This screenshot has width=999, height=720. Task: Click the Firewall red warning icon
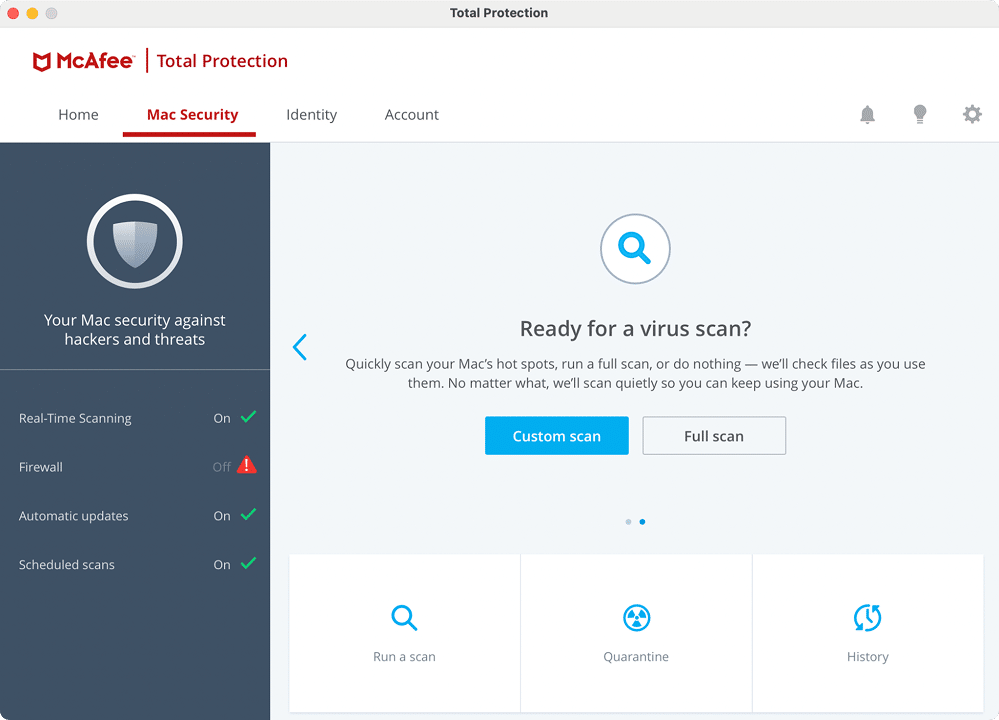[247, 465]
